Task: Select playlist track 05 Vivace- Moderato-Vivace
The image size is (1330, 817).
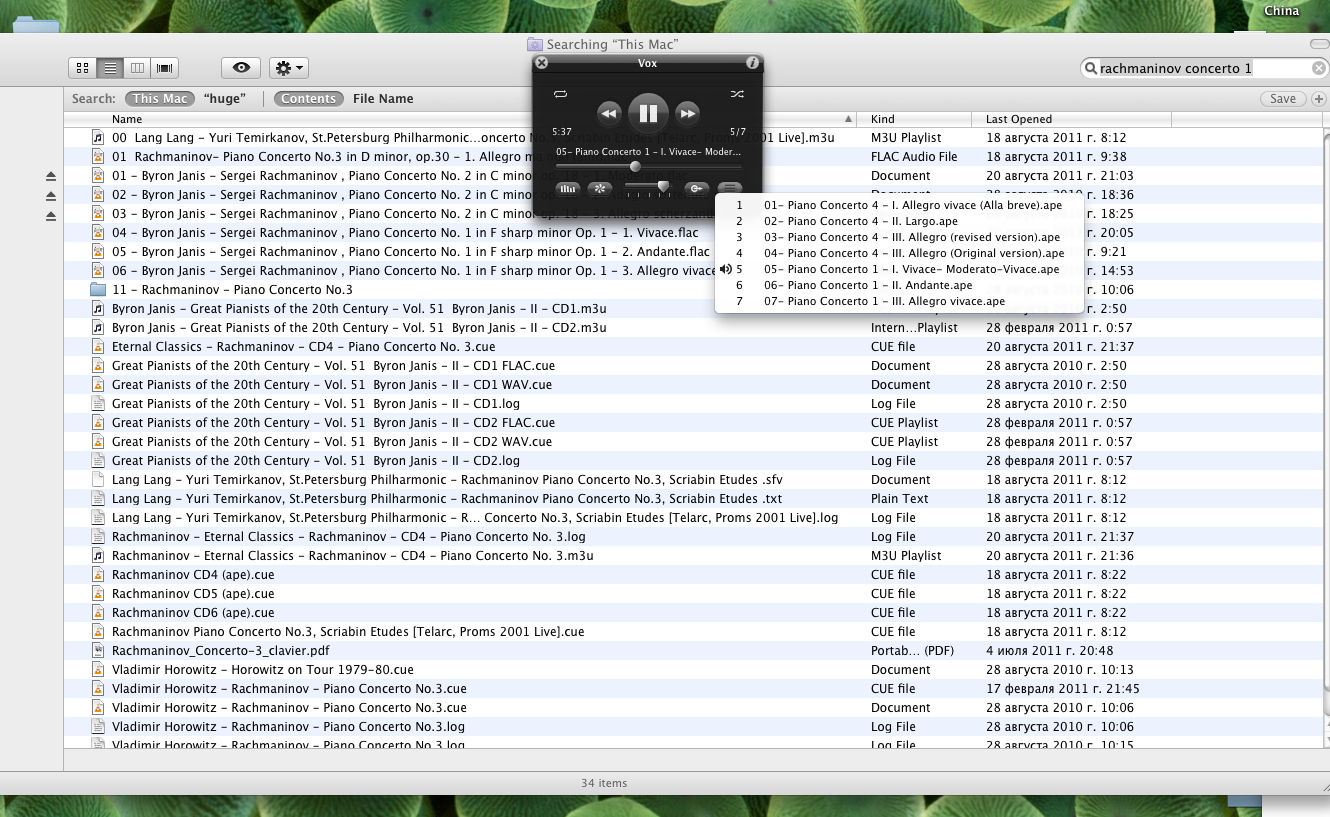Action: [899, 269]
